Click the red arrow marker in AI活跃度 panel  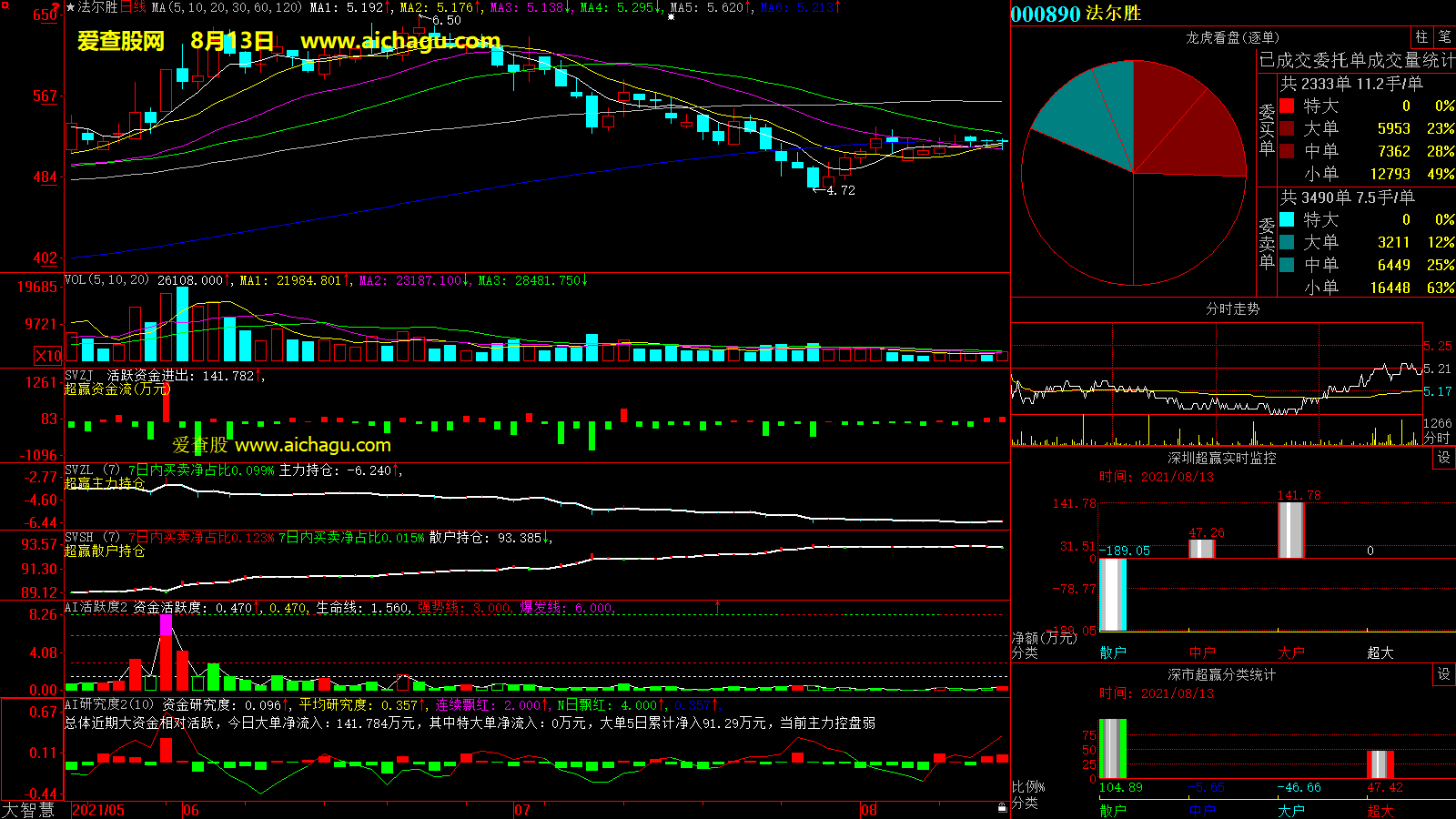click(x=717, y=606)
